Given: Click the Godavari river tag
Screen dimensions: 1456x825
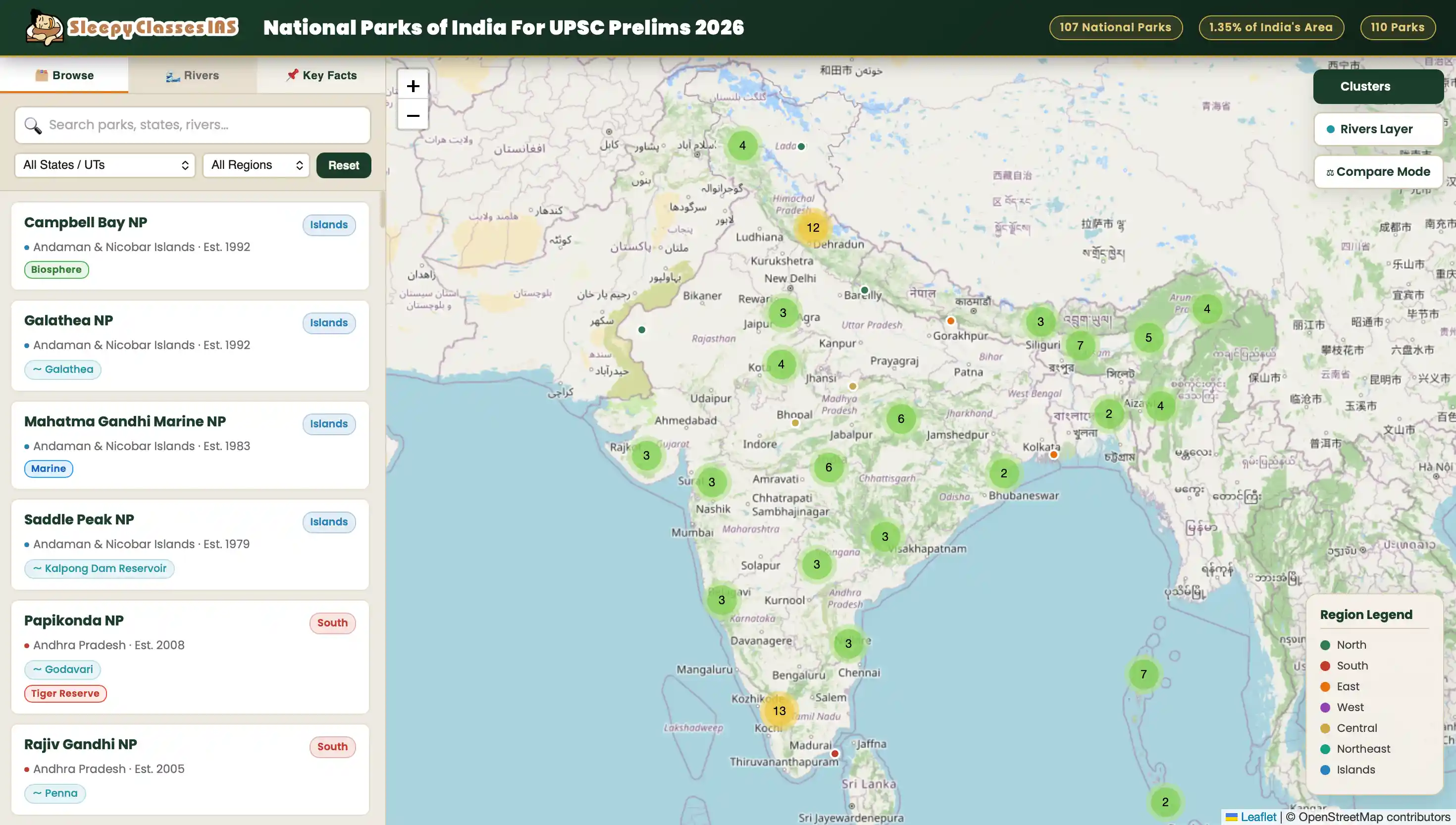Looking at the screenshot, I should click(62, 669).
